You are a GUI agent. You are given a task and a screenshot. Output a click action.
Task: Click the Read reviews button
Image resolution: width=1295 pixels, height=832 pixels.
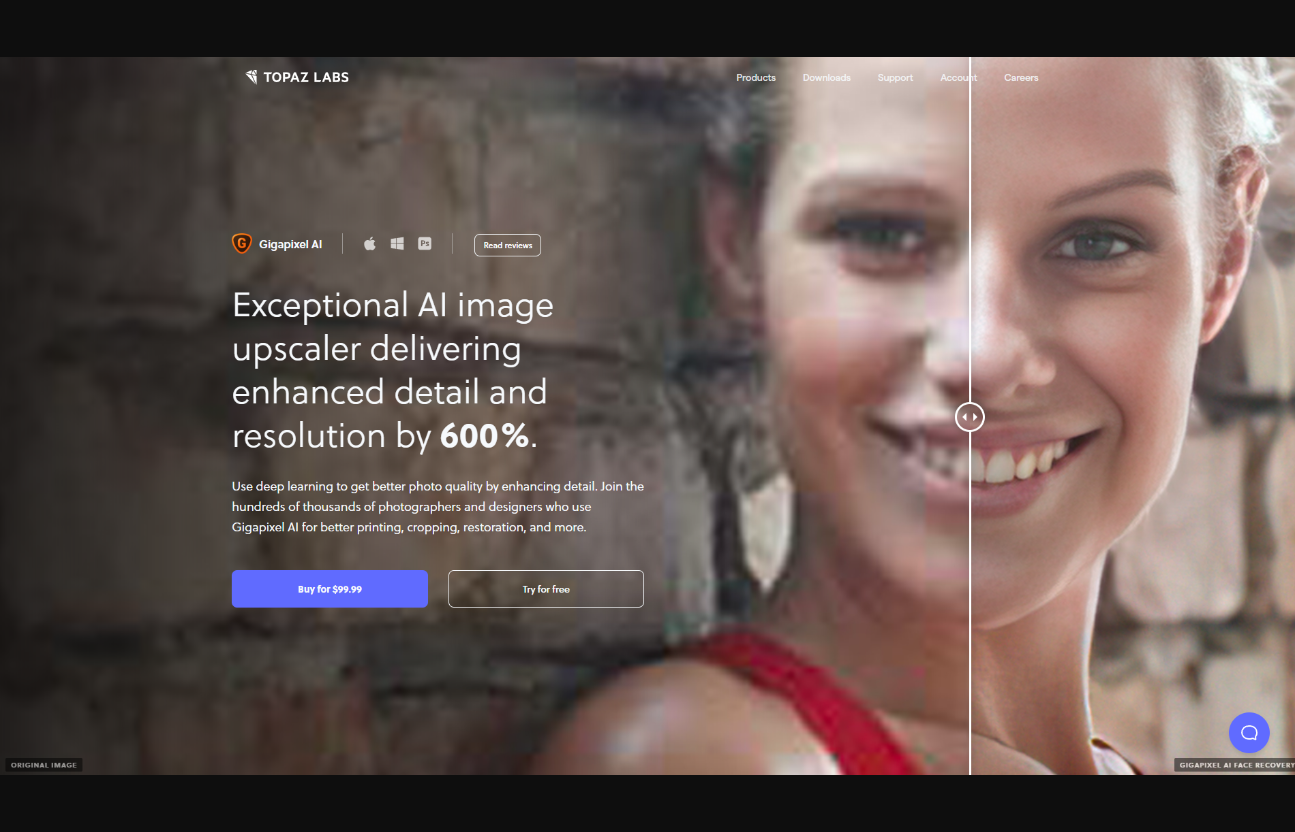pyautogui.click(x=507, y=245)
